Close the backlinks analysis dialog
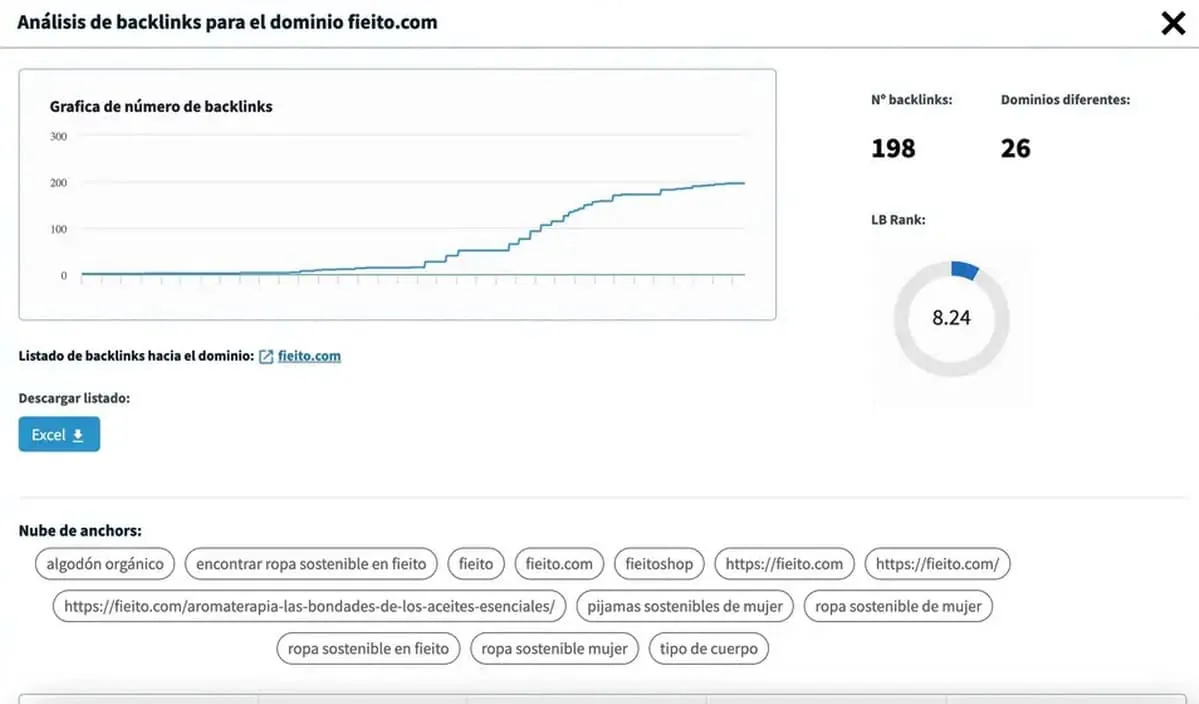The image size is (1199, 704). click(1172, 23)
